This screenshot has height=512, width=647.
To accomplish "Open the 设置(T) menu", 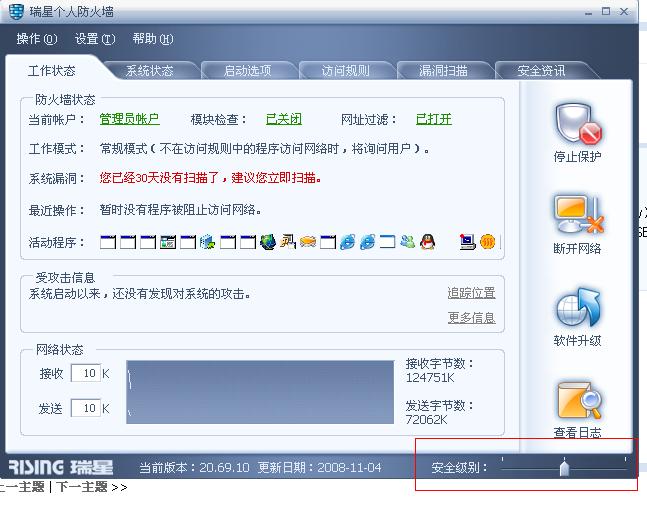I will (x=95, y=39).
